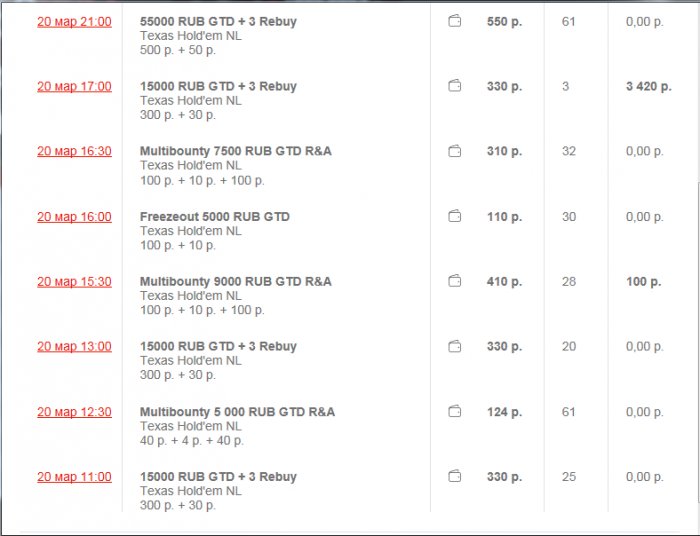Open the 20 мар 17:00 date link

[74, 87]
